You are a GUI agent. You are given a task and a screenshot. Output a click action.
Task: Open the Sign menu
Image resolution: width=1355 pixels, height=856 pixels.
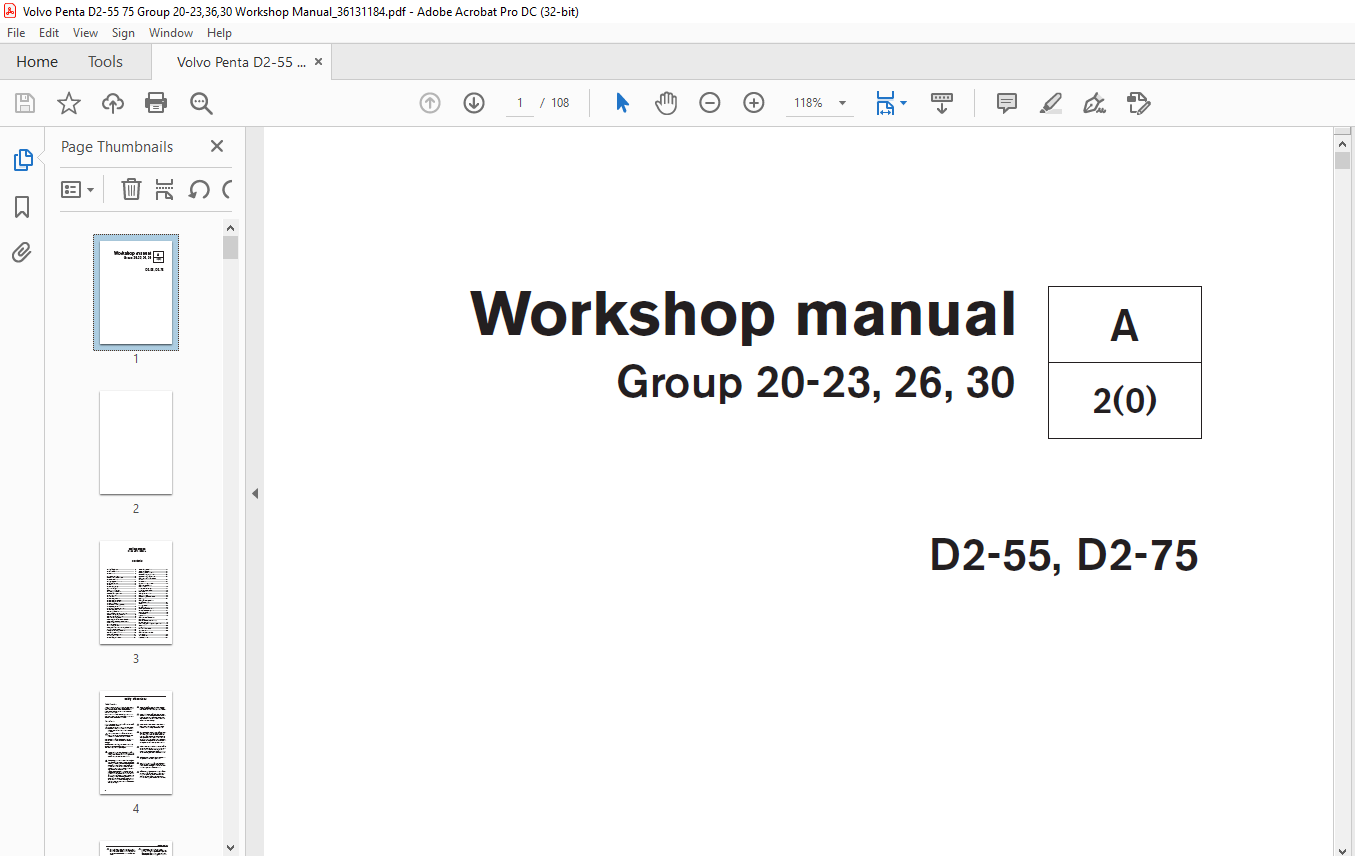(124, 33)
